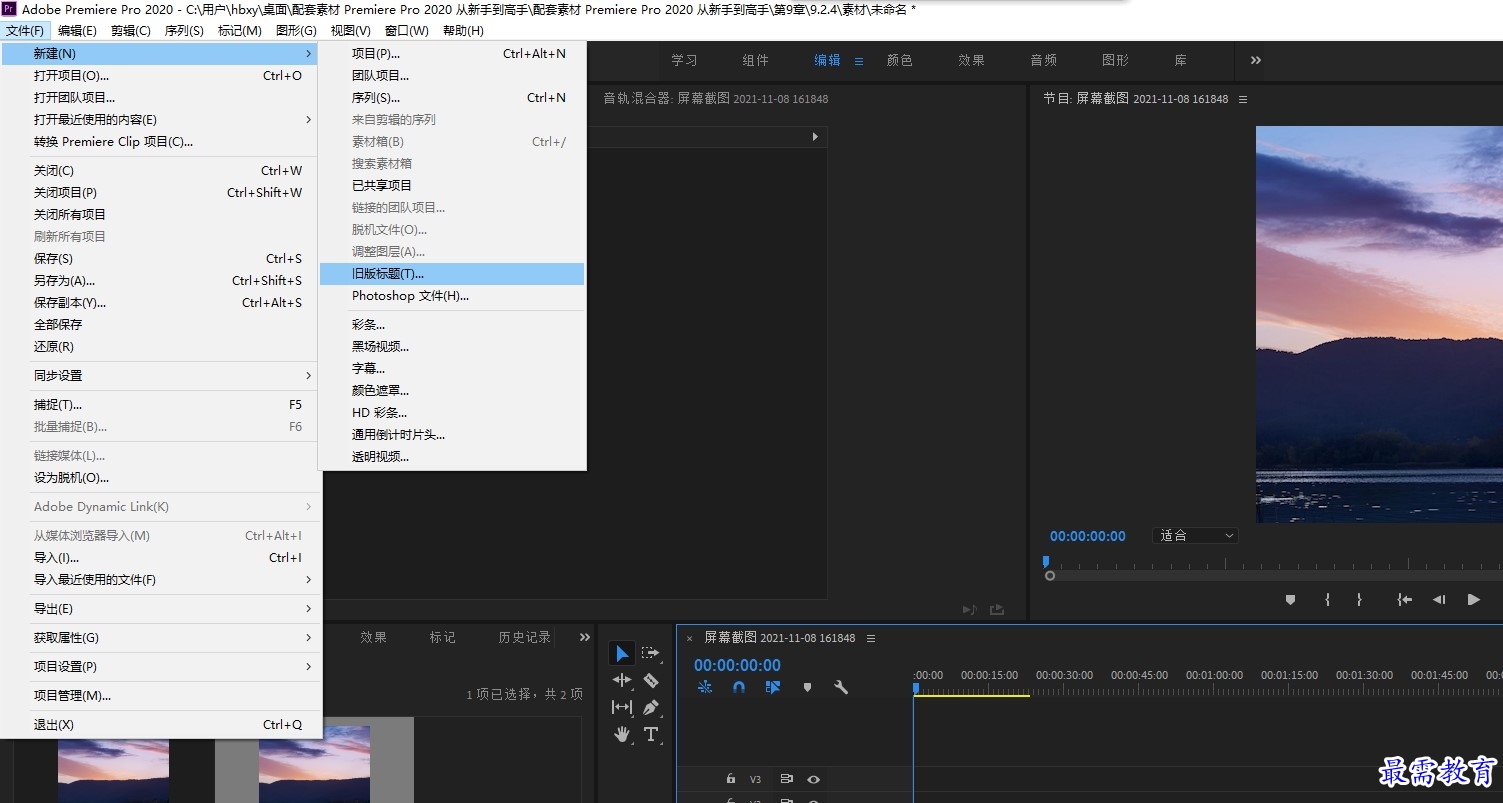
Task: Select the Hand tool
Action: tap(622, 734)
